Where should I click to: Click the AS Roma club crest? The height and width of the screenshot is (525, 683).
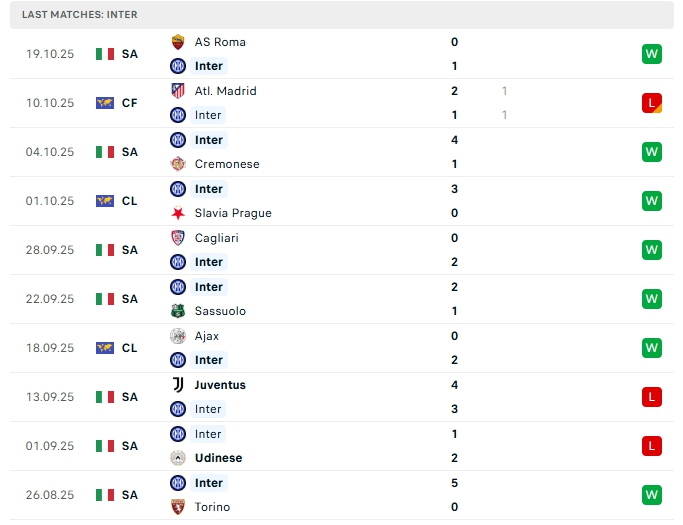pyautogui.click(x=178, y=42)
